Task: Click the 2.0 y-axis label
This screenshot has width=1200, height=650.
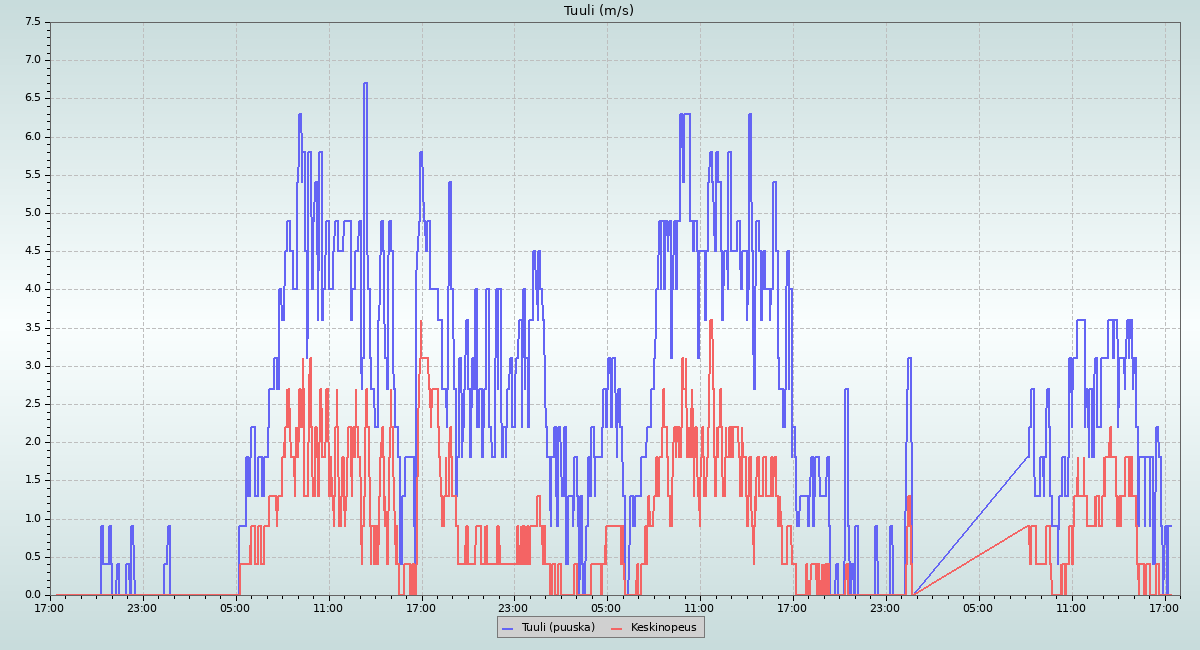Action: 32,442
